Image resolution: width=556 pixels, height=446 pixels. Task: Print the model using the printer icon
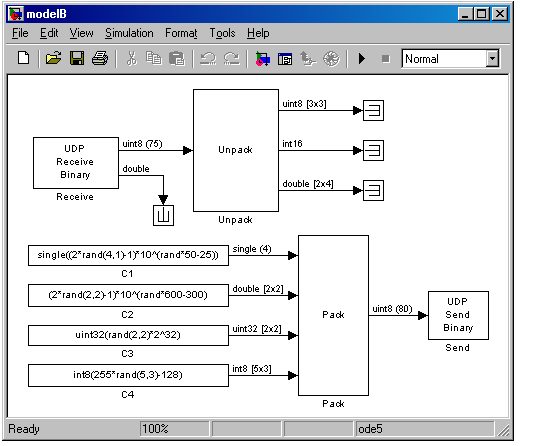click(100, 58)
